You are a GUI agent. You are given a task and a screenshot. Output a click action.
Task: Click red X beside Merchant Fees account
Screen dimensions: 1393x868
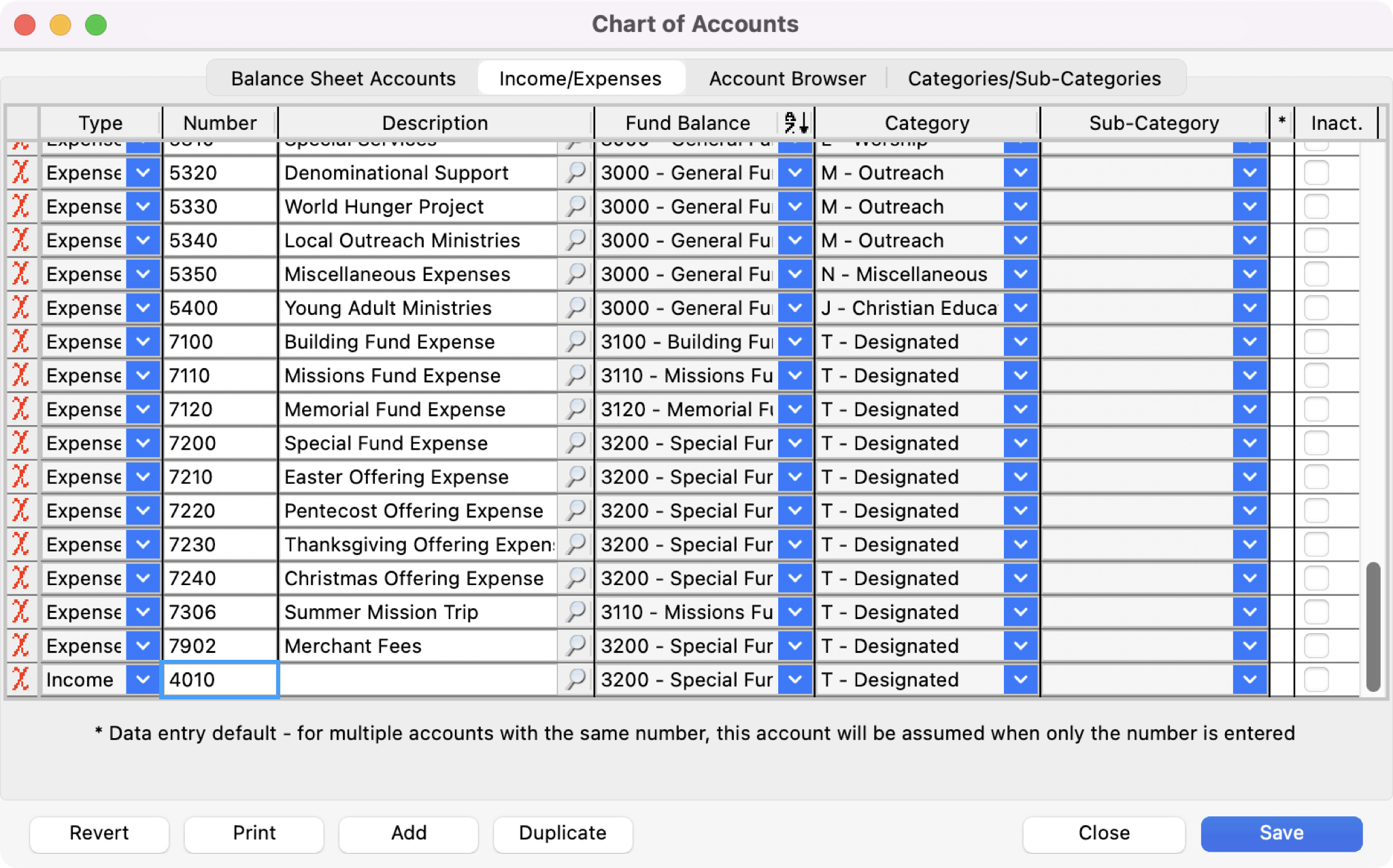[20, 646]
